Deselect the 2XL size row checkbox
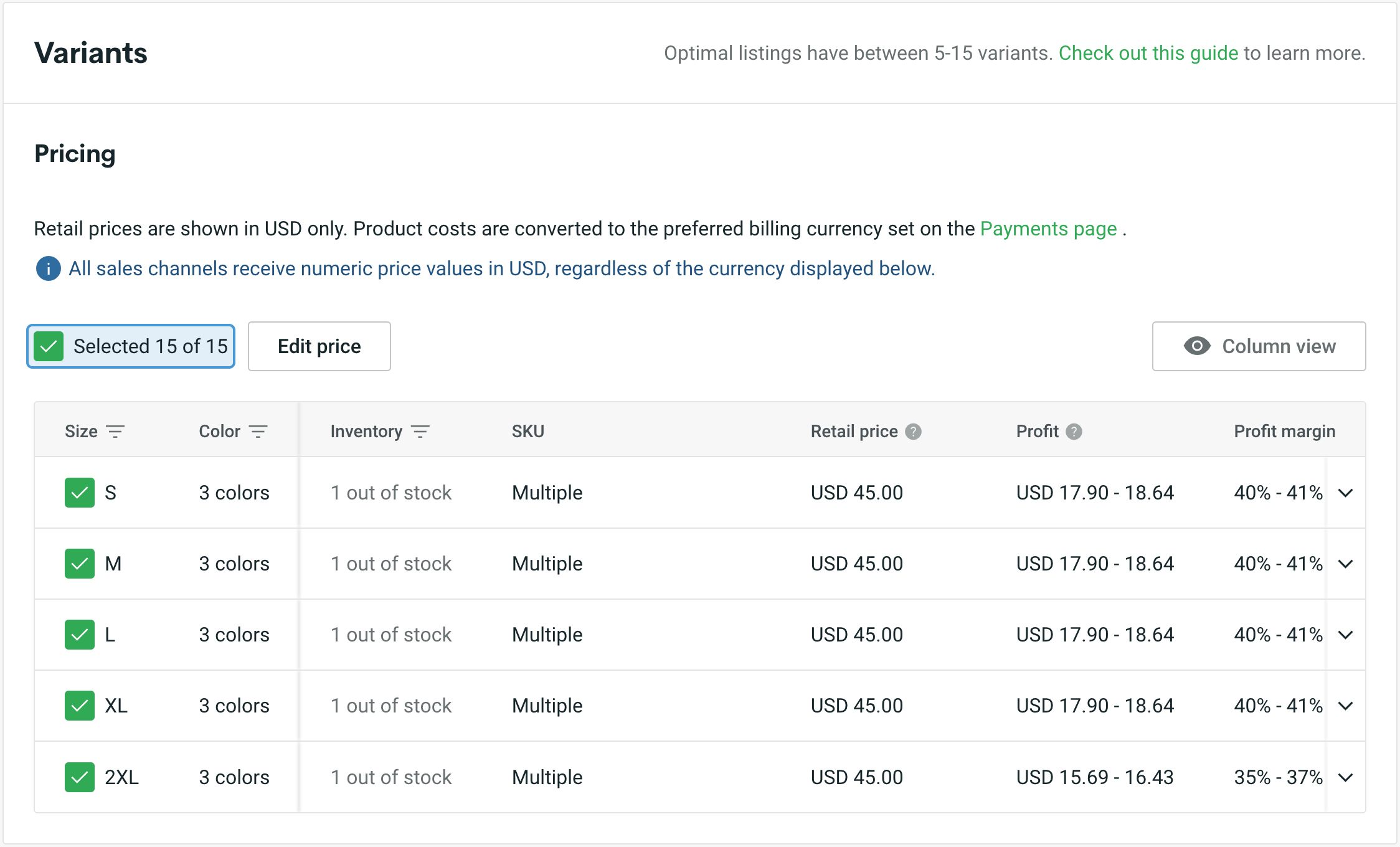 [80, 777]
